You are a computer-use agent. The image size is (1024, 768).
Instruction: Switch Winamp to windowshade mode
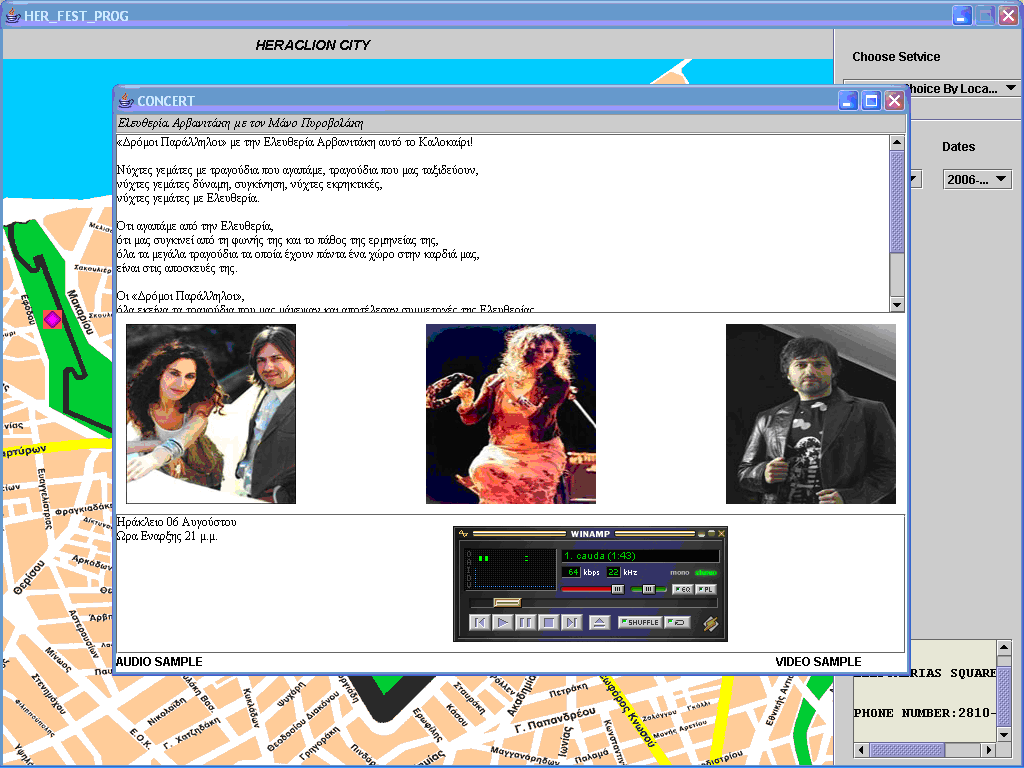pos(711,534)
